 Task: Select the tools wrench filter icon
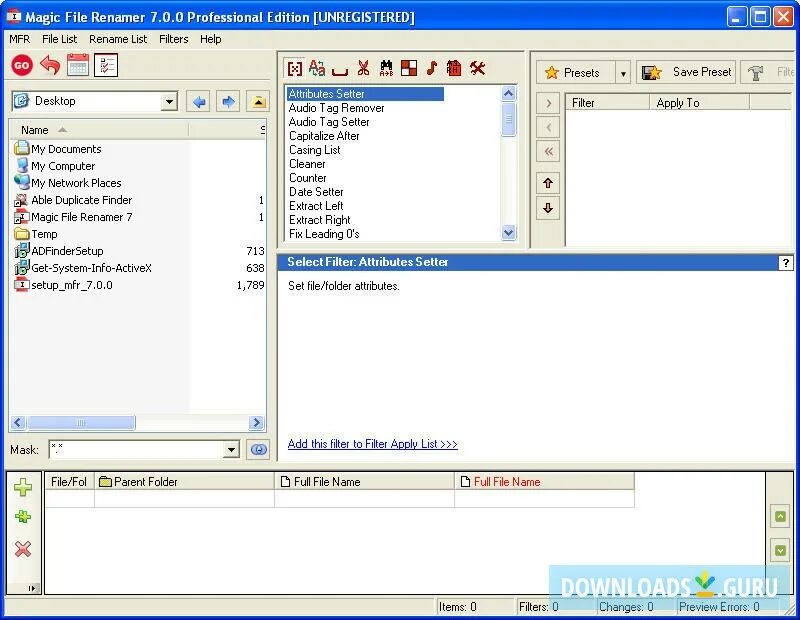(478, 68)
